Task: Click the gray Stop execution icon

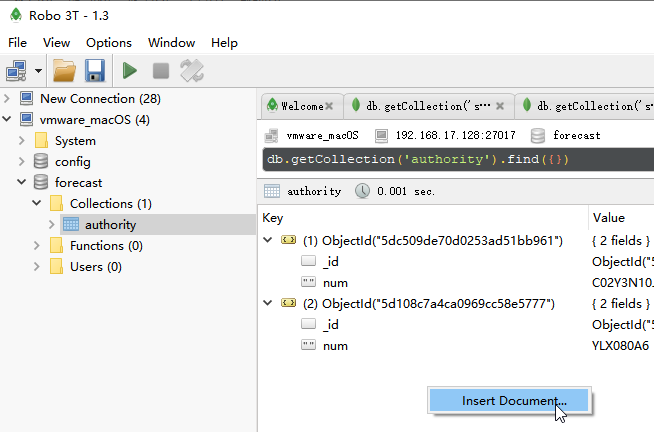Action: pos(161,71)
